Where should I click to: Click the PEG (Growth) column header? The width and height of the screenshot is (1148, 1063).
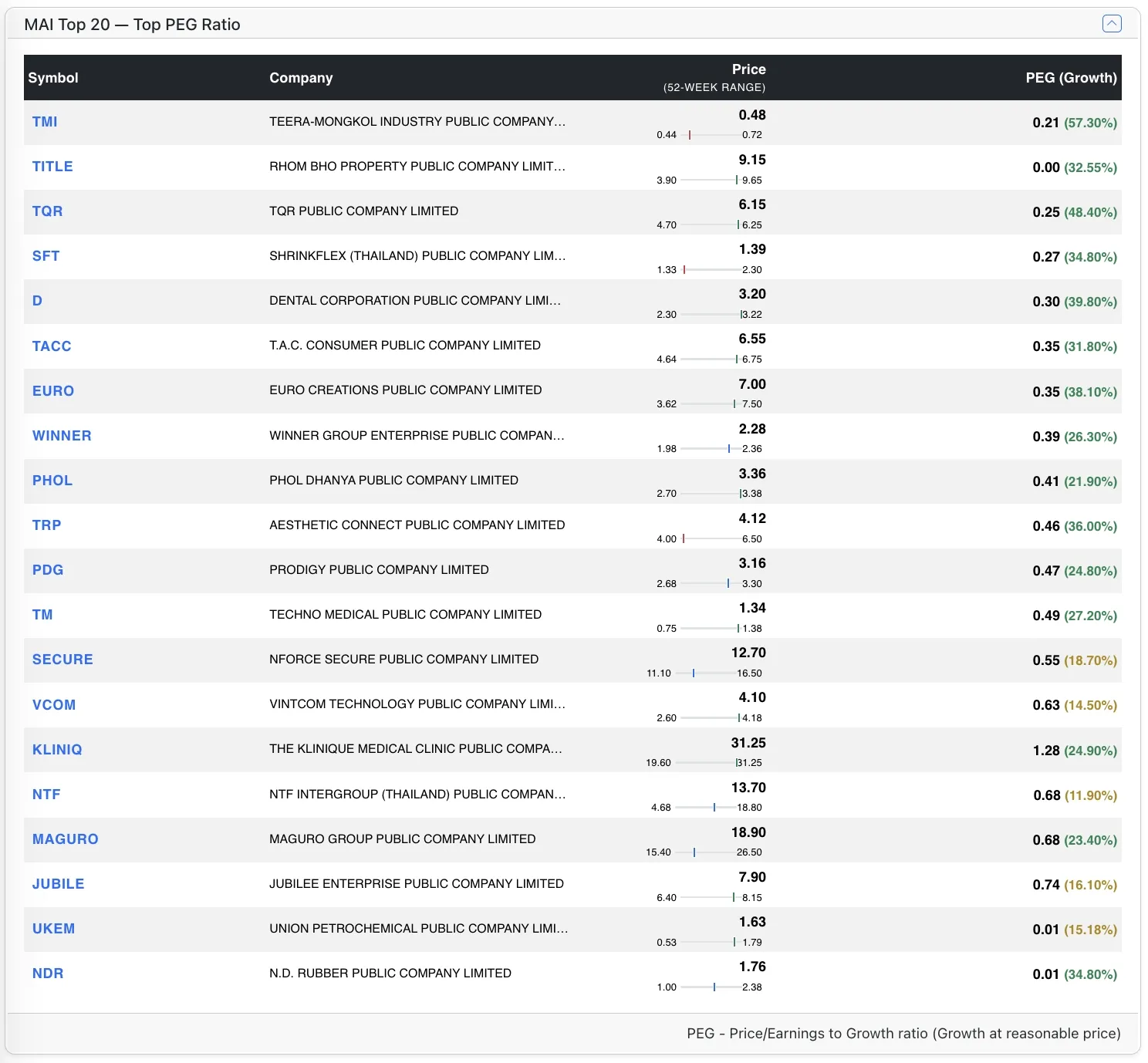(x=1071, y=78)
